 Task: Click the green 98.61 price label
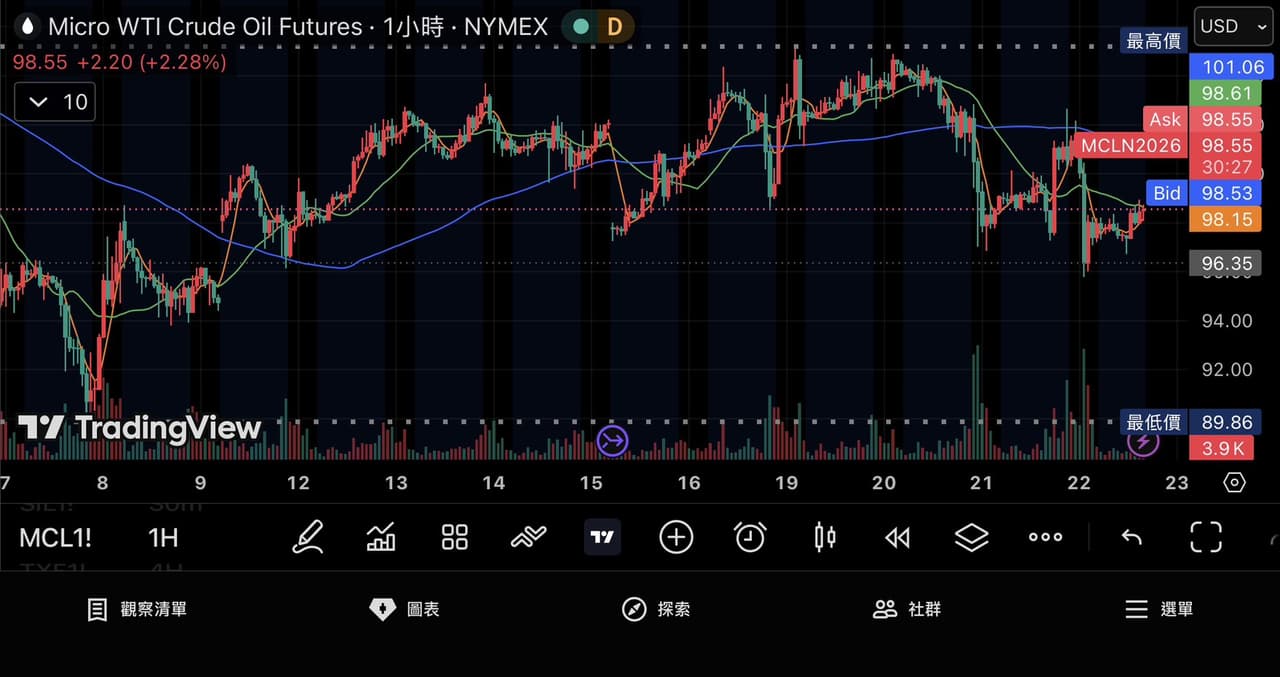pyautogui.click(x=1226, y=93)
